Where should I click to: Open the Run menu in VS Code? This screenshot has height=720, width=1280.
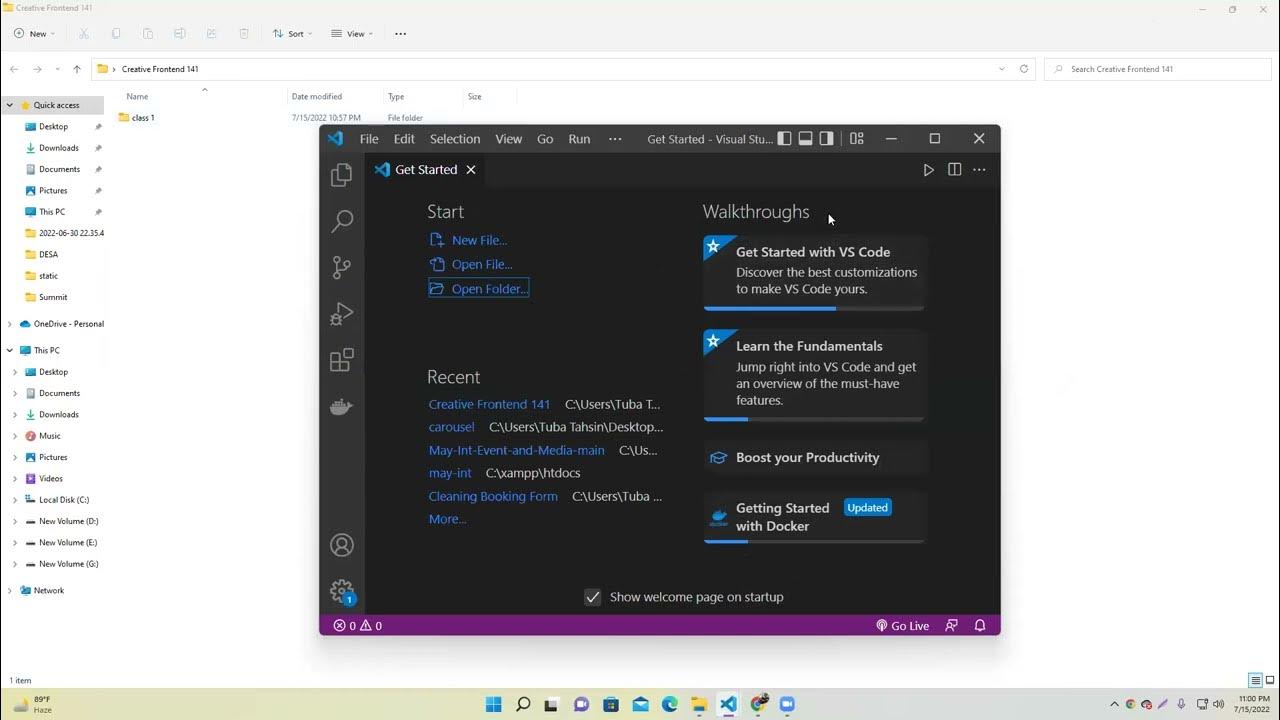point(579,139)
